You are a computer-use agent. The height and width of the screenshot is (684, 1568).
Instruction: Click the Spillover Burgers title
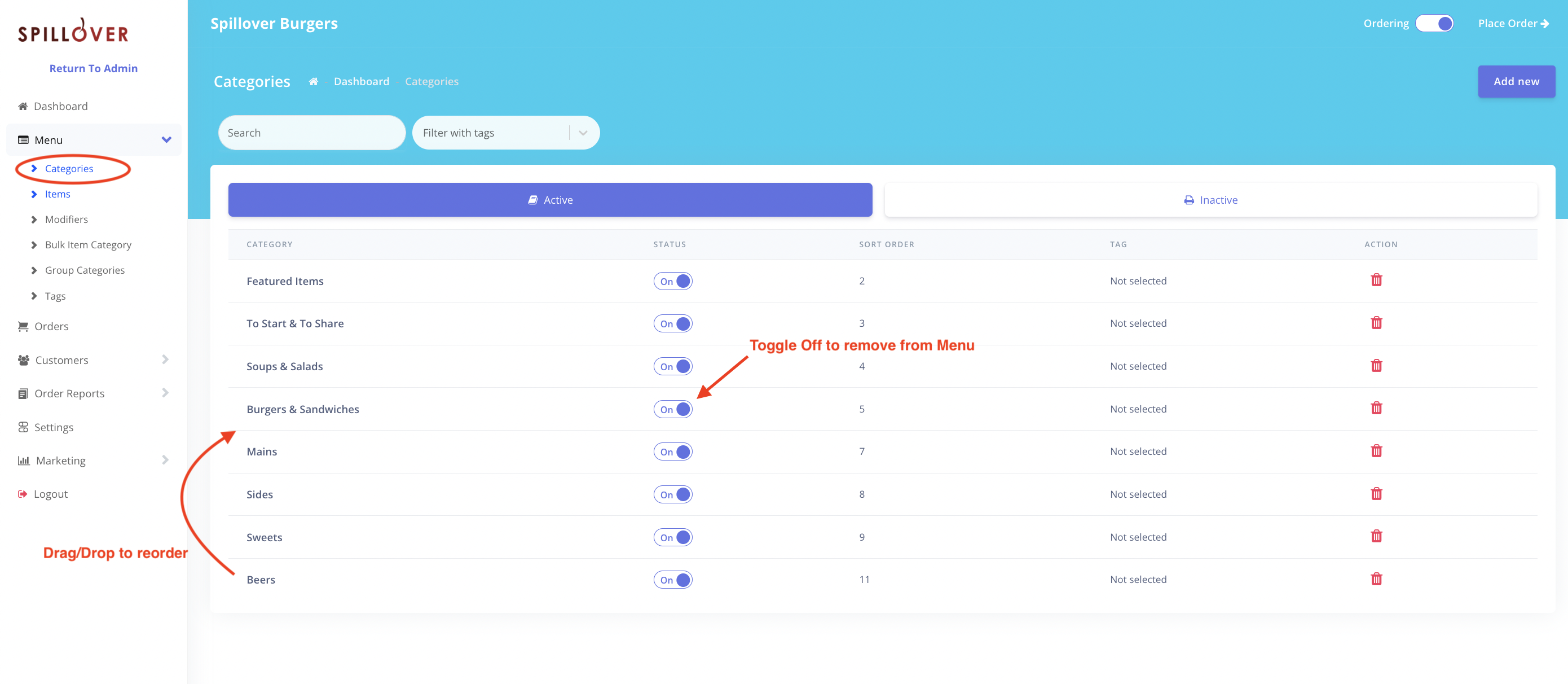click(x=274, y=23)
